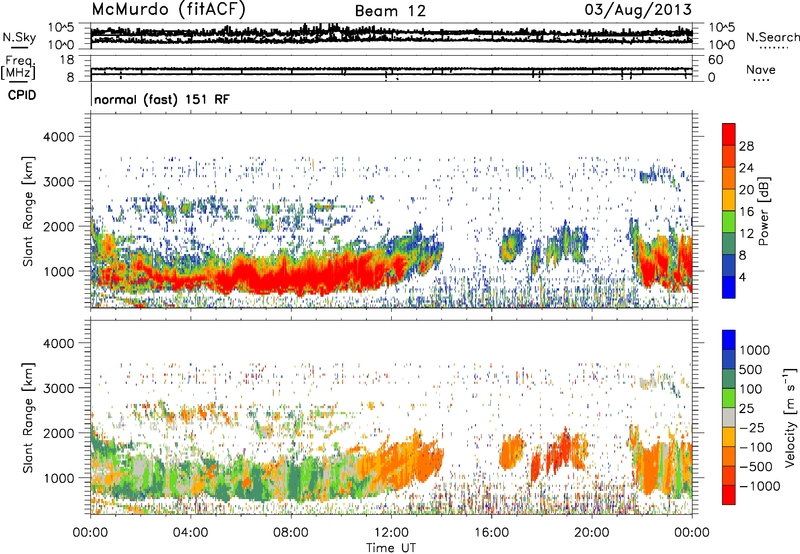Pick the bright blue top segment of velocity colorbar

tap(729, 340)
